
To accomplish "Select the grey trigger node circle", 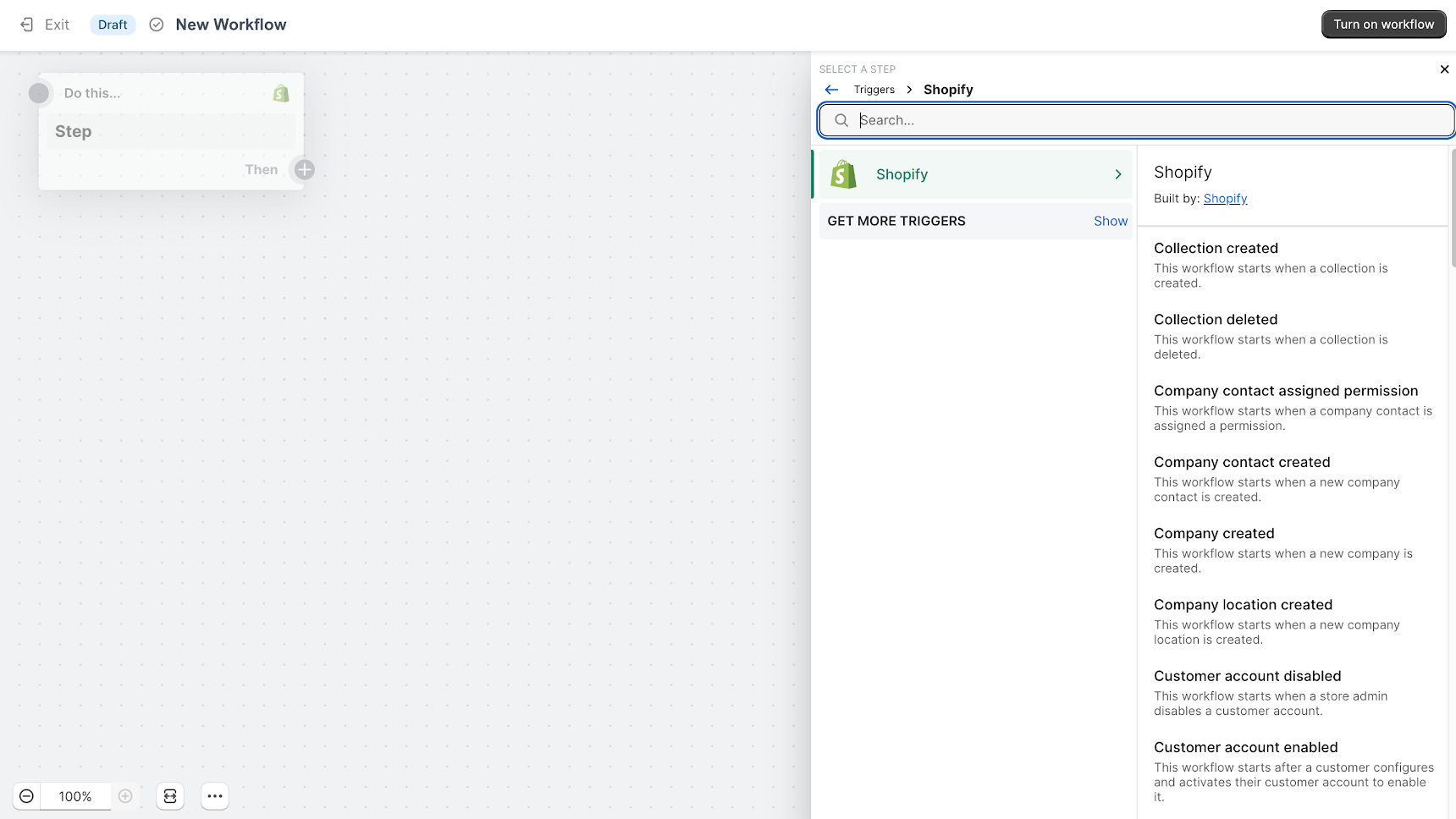I will [x=39, y=93].
